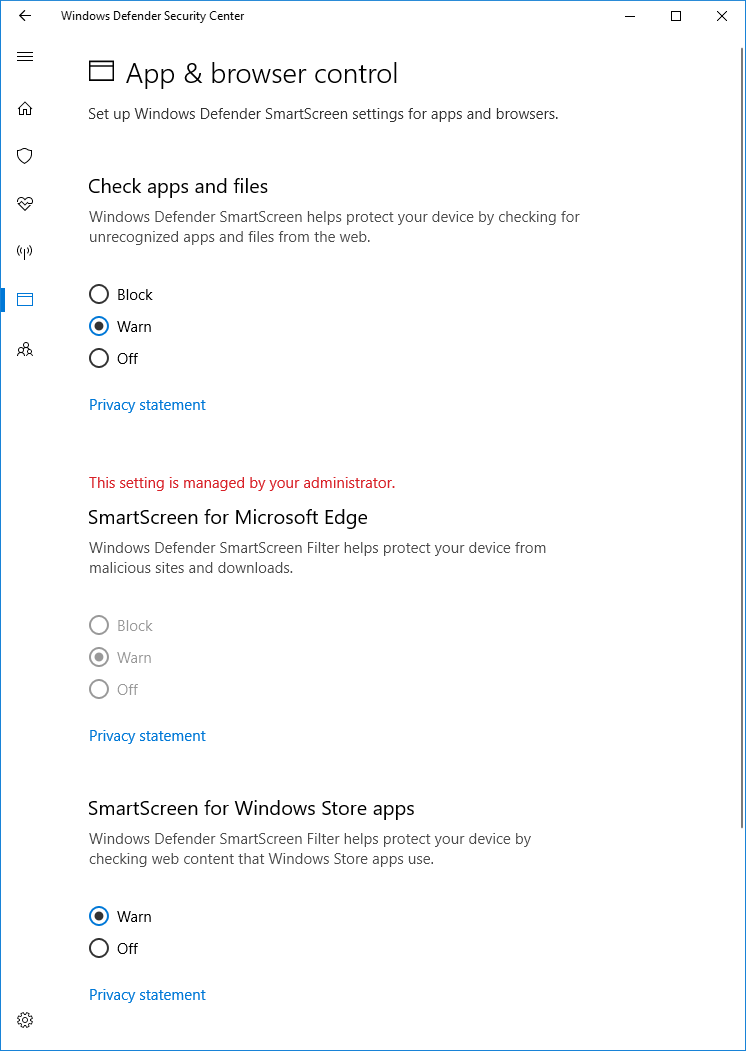
Task: Open Virus & threat protection shield icon
Action: [25, 156]
